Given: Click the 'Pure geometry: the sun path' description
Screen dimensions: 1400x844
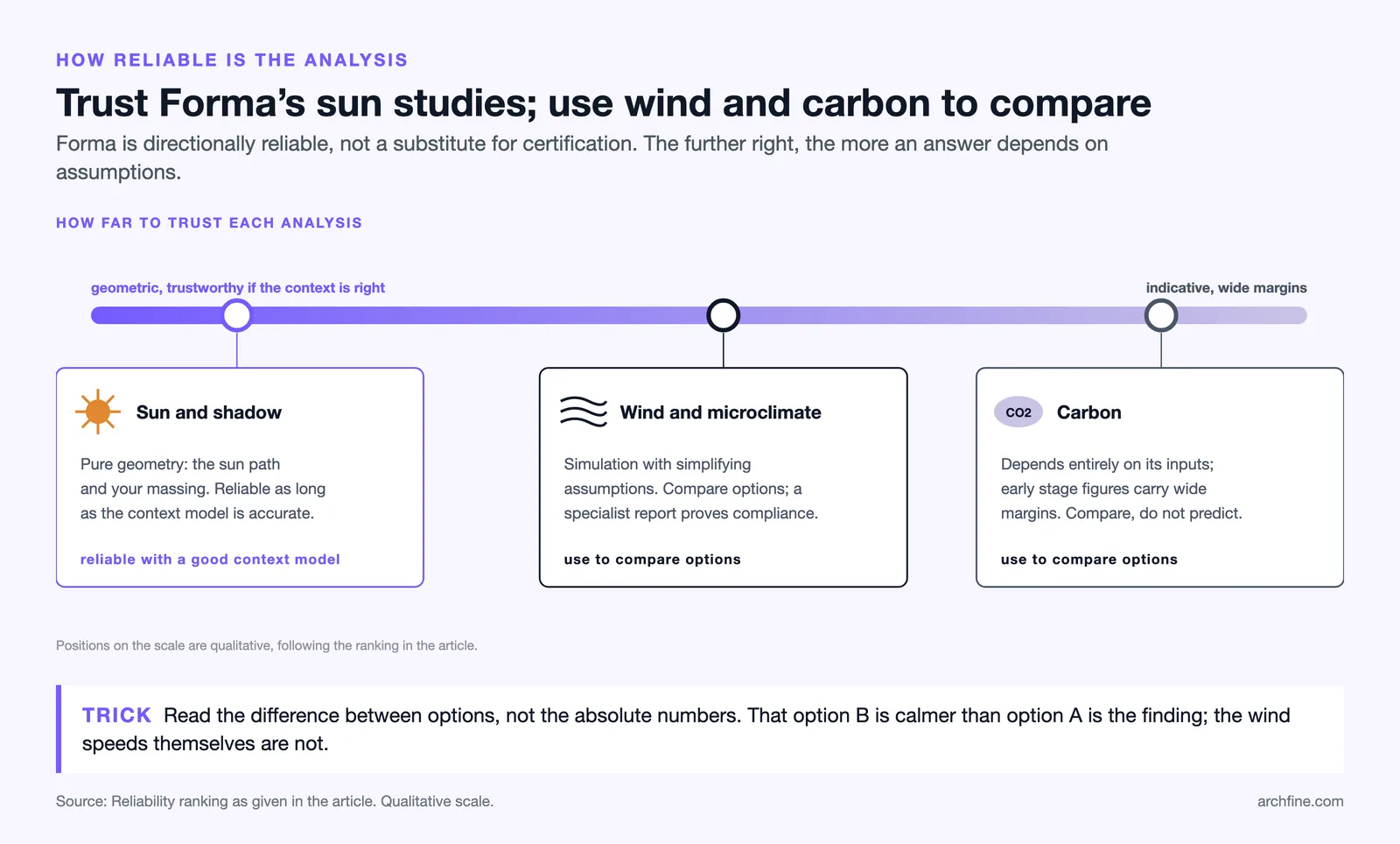Looking at the screenshot, I should pyautogui.click(x=203, y=489).
